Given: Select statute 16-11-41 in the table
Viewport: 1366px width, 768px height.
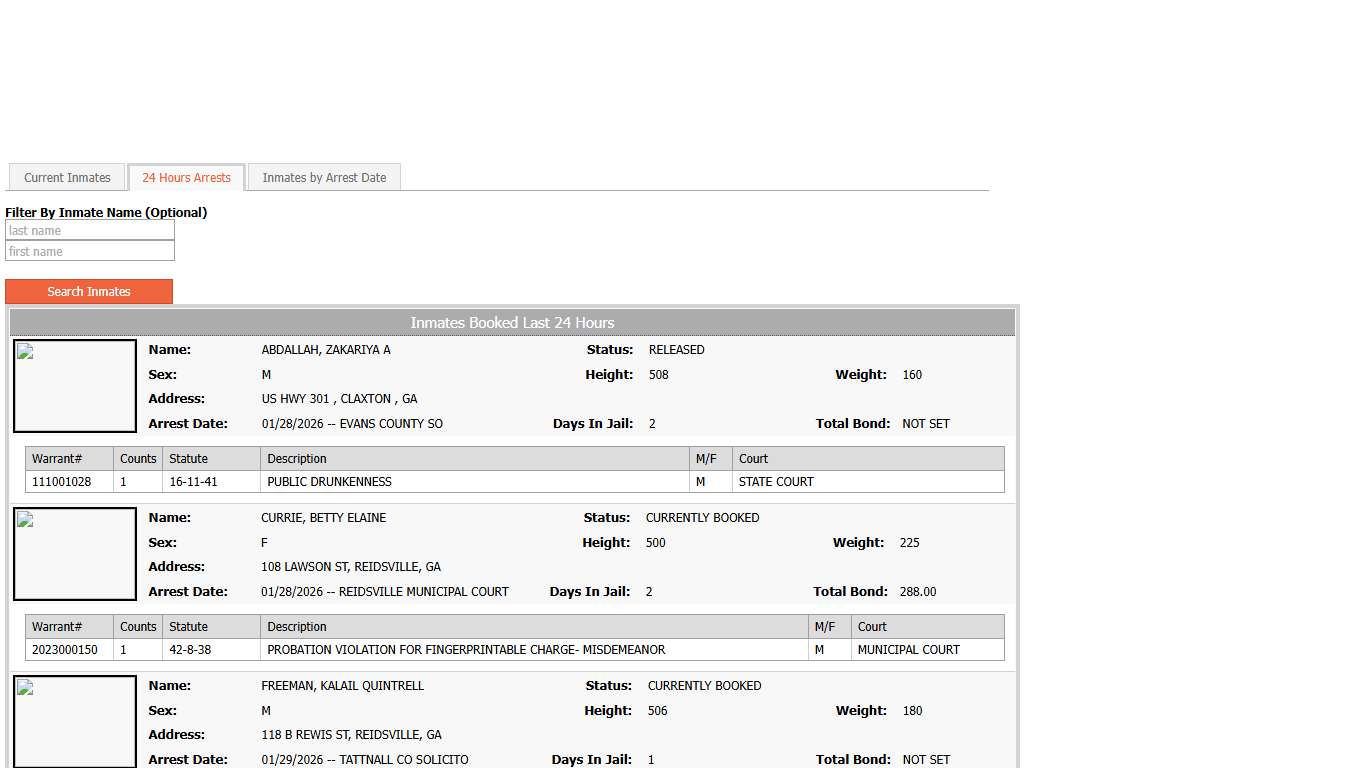Looking at the screenshot, I should tap(194, 482).
